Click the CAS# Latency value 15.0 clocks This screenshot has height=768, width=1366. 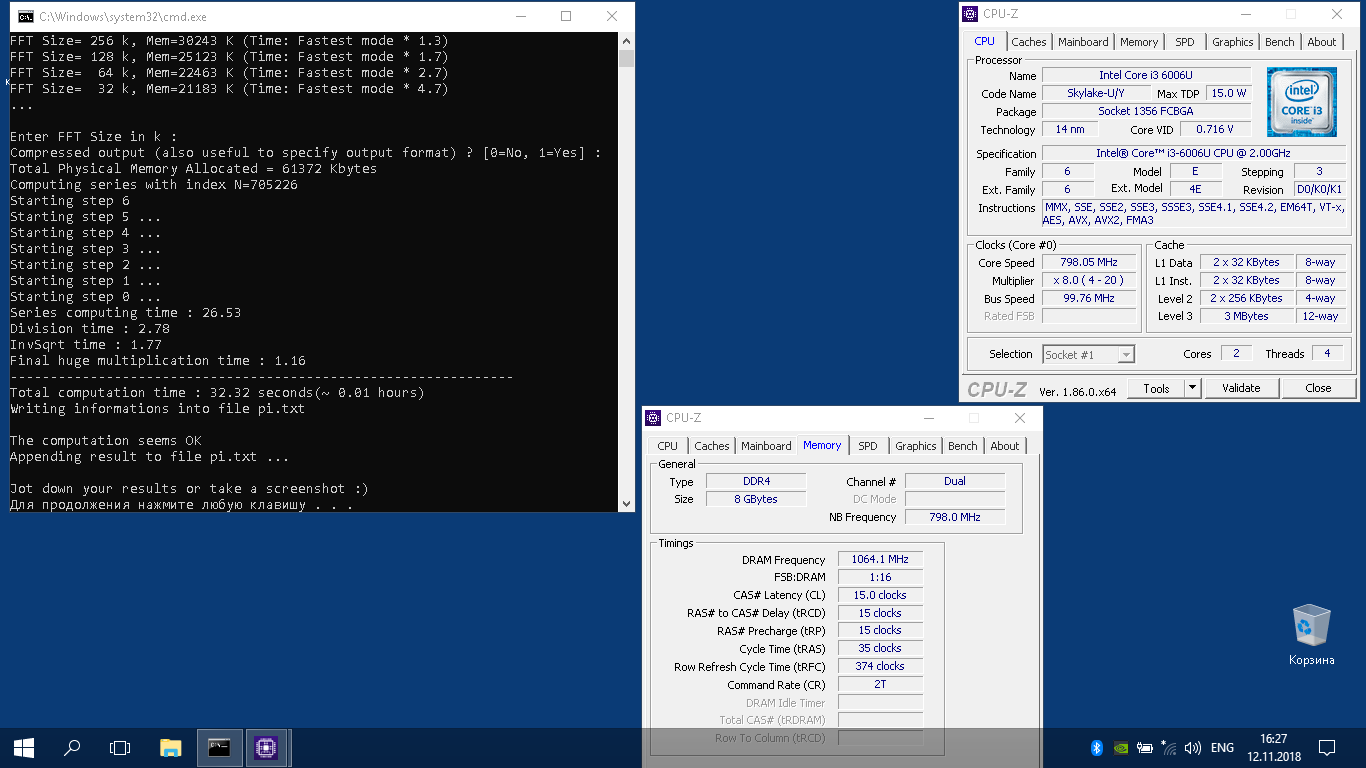coord(880,595)
